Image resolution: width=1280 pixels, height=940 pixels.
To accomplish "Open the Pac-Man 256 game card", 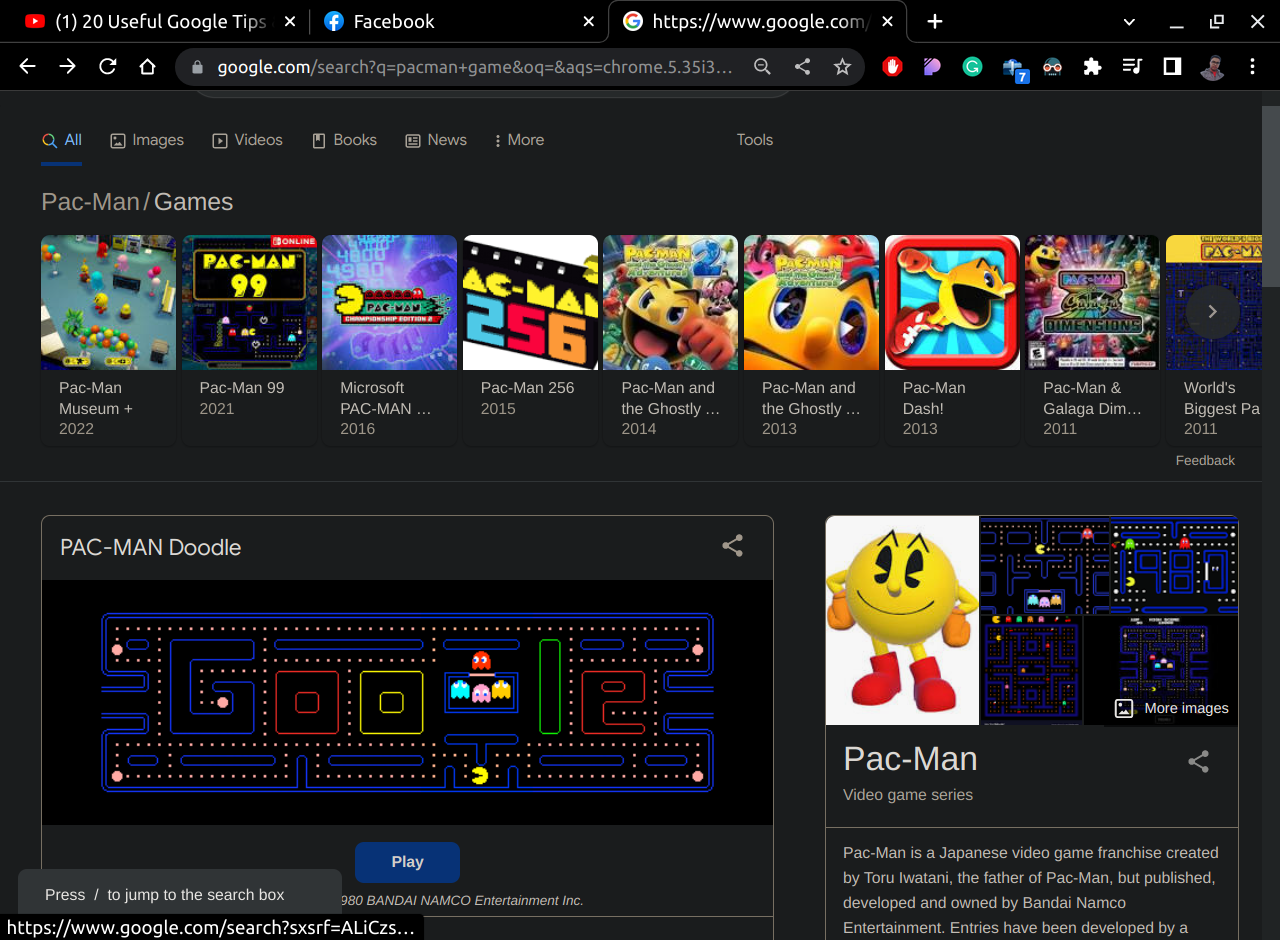I will (530, 339).
